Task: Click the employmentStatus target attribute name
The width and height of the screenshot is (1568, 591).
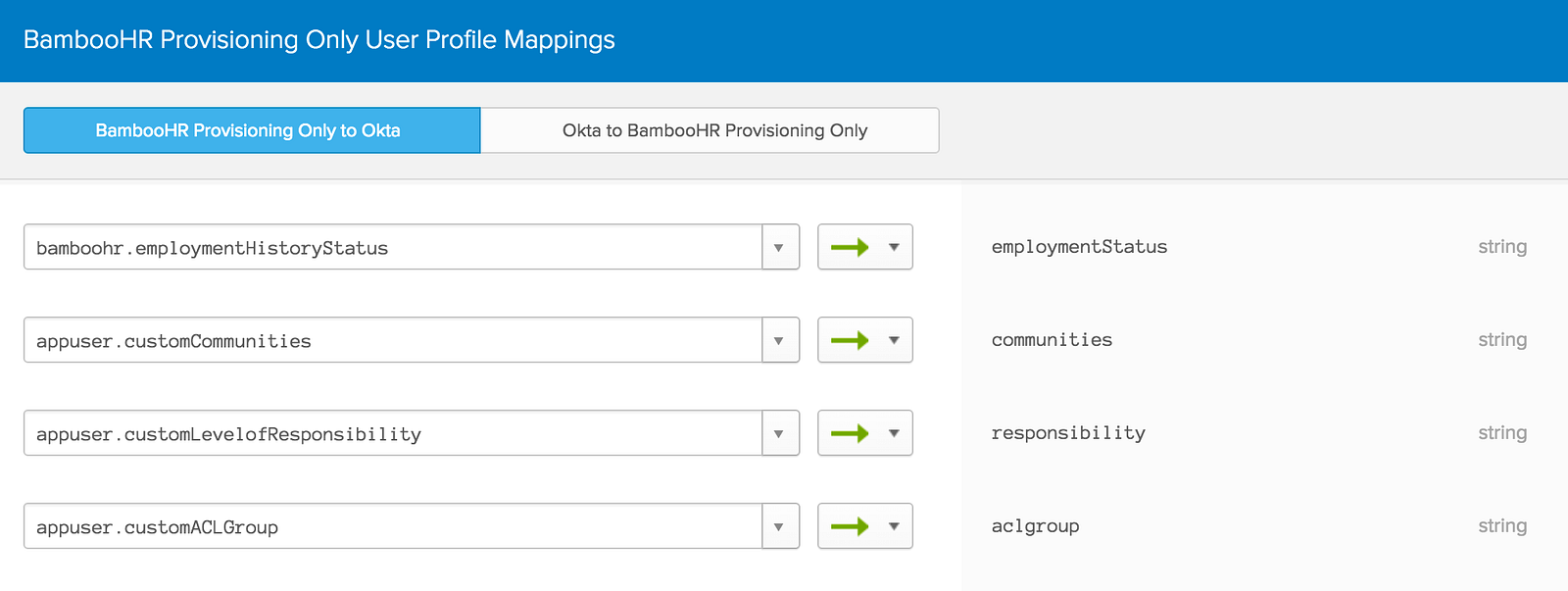Action: (1079, 247)
